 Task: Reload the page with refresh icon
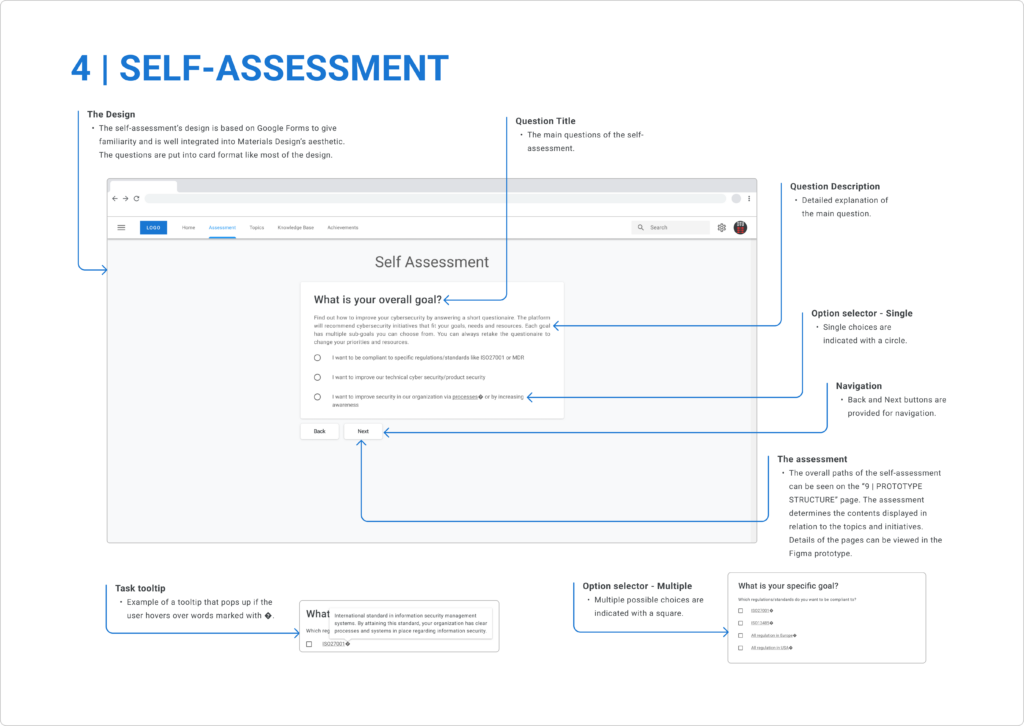[x=136, y=199]
